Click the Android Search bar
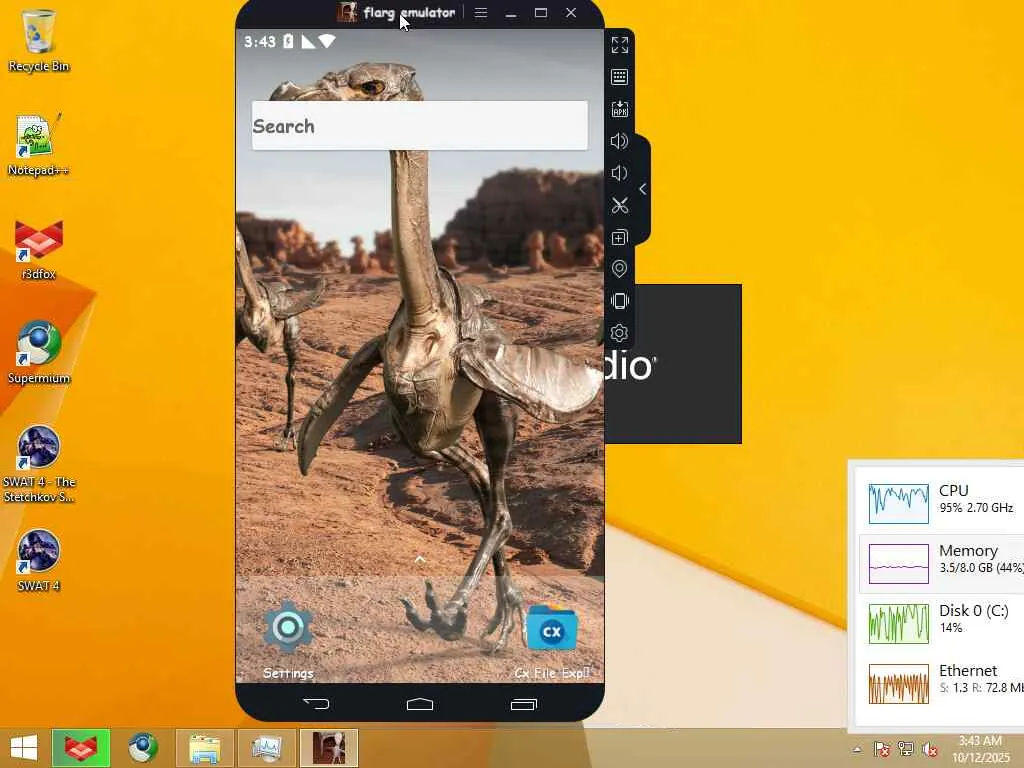1024x768 pixels. point(420,125)
